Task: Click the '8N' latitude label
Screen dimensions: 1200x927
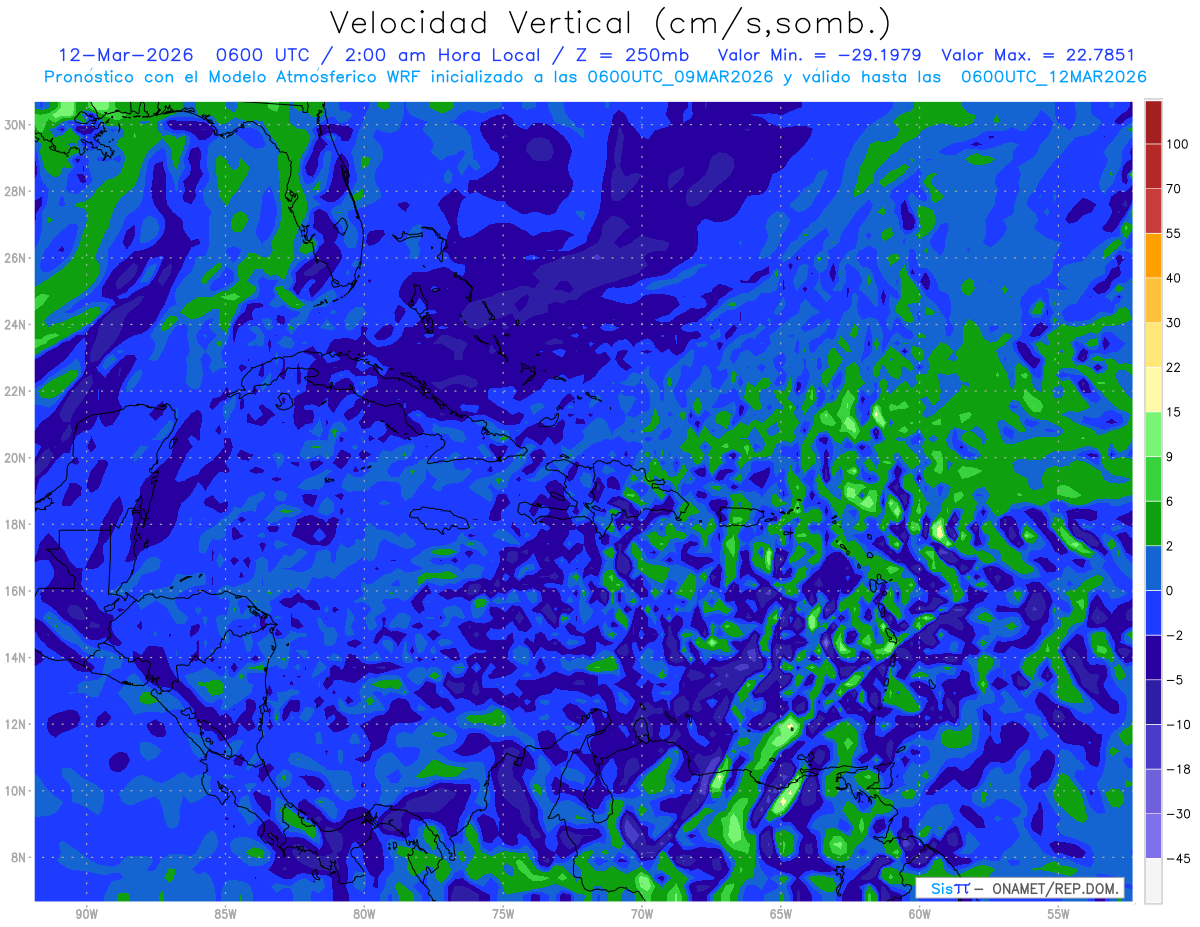Action: pos(20,858)
